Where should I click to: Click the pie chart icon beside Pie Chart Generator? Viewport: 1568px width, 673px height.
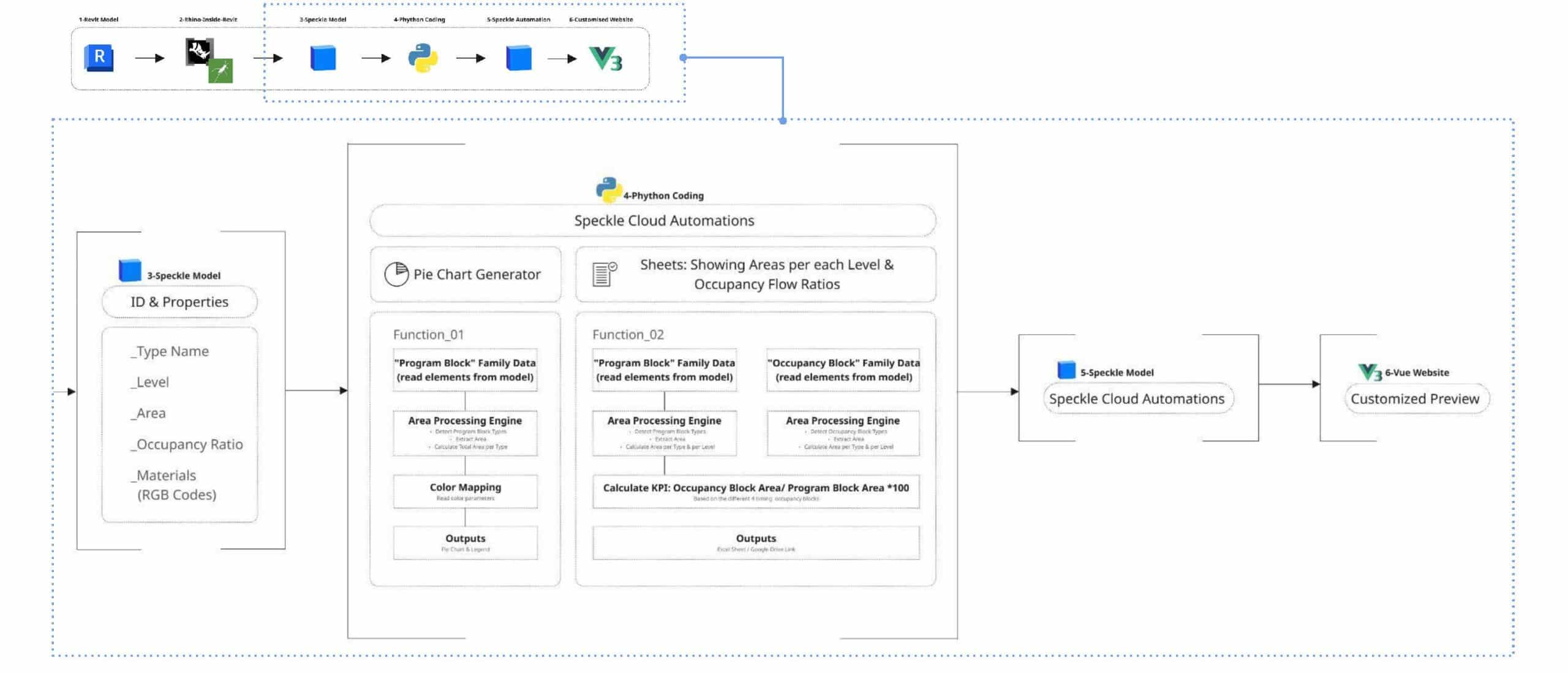tap(396, 274)
